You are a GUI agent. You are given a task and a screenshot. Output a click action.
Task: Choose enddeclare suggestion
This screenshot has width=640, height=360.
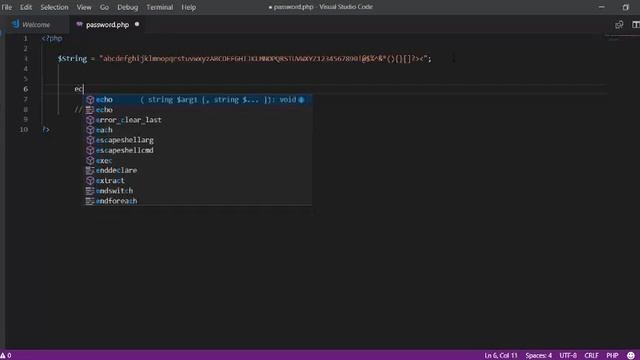point(198,170)
